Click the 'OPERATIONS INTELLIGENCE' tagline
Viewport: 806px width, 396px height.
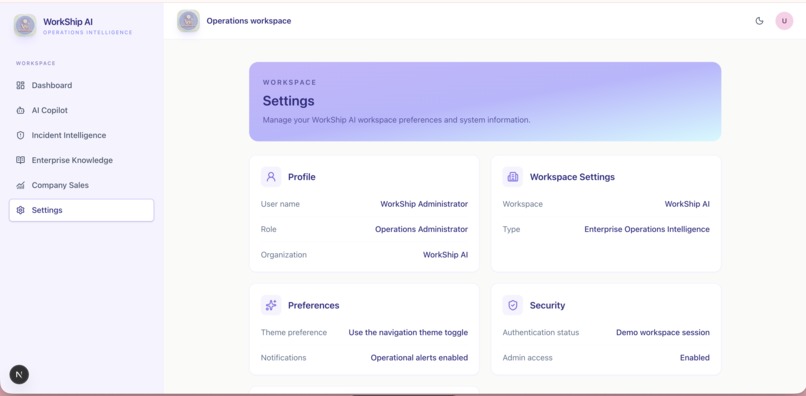pos(87,32)
